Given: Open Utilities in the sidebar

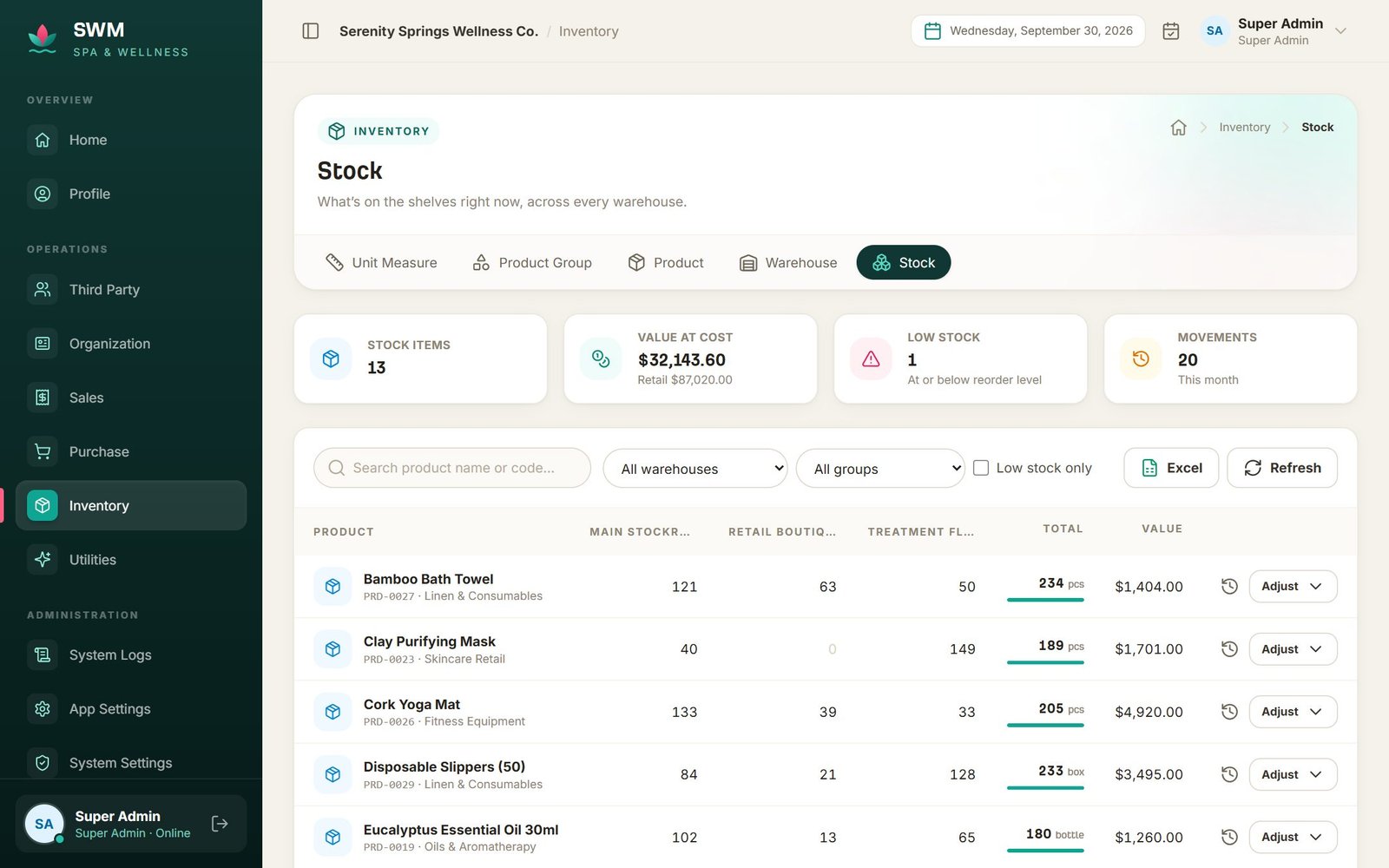Looking at the screenshot, I should click(x=131, y=560).
